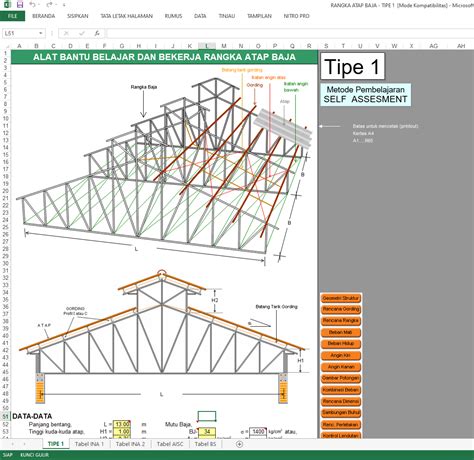The image size is (474, 460).
Task: Click the formula bar cancel X icon
Action: (x=66, y=33)
